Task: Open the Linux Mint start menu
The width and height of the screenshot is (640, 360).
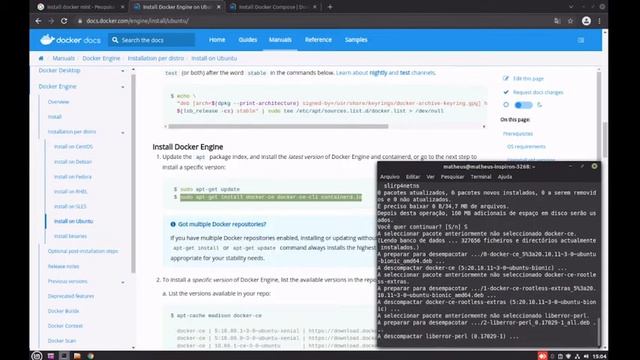Action: coord(37,356)
